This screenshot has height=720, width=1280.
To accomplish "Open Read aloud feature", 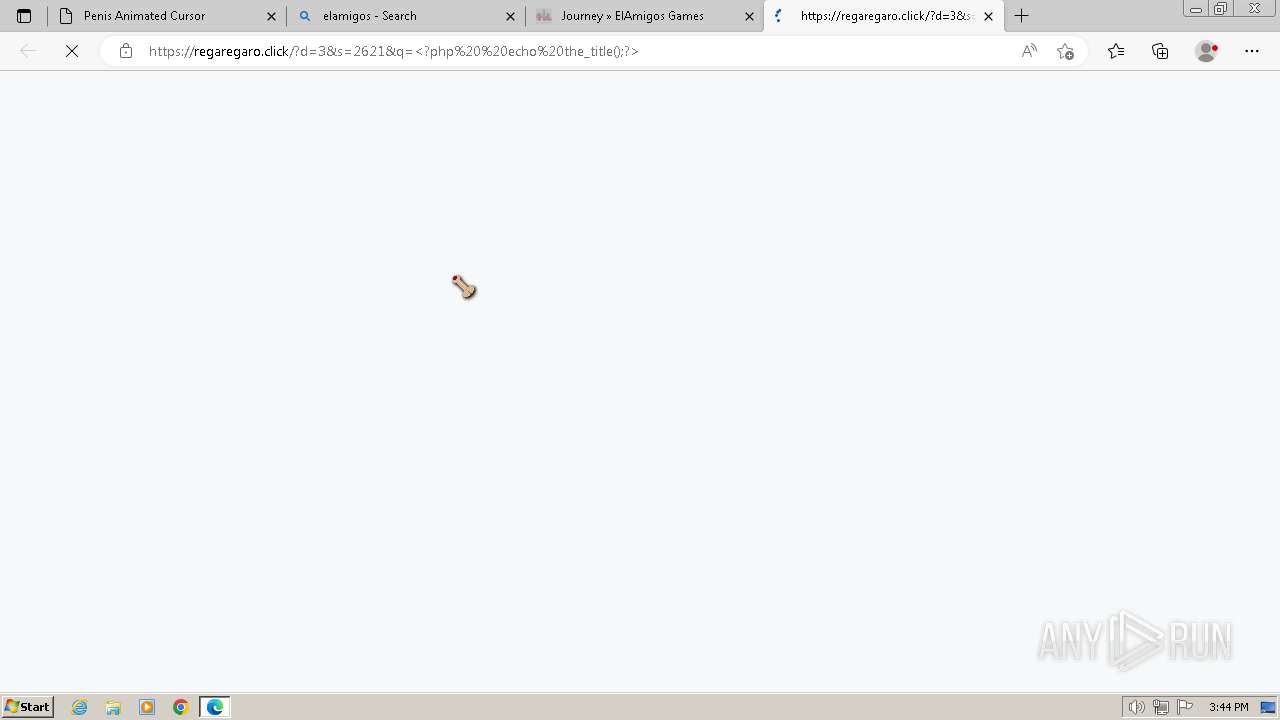I will point(1029,51).
